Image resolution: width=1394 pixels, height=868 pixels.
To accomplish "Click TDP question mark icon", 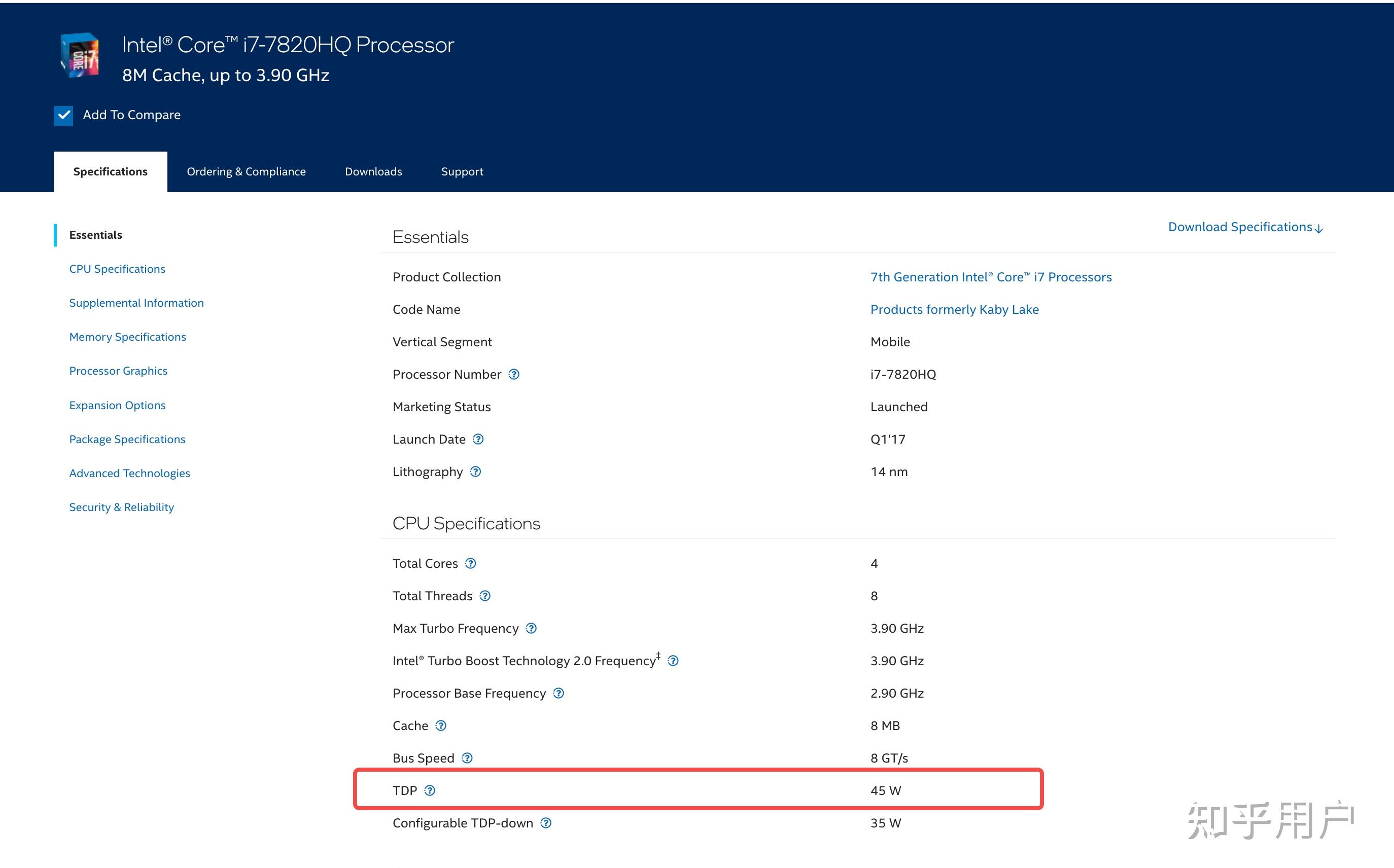I will 430,790.
